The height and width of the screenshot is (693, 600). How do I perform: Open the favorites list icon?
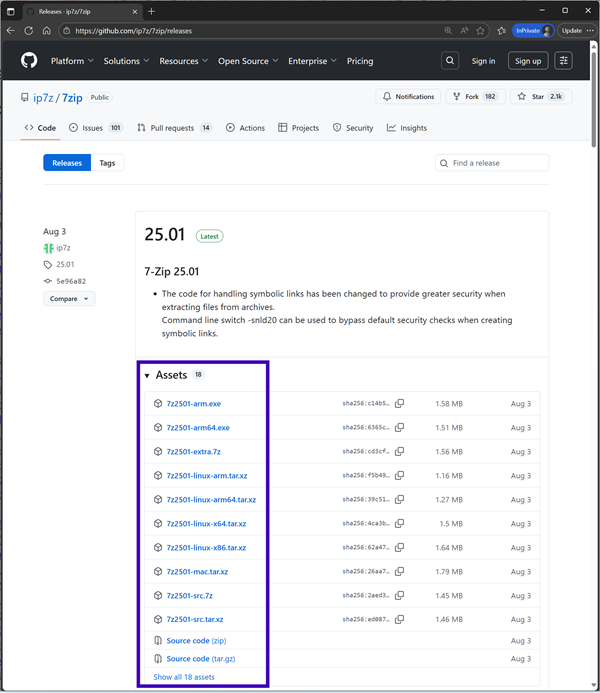click(x=501, y=30)
